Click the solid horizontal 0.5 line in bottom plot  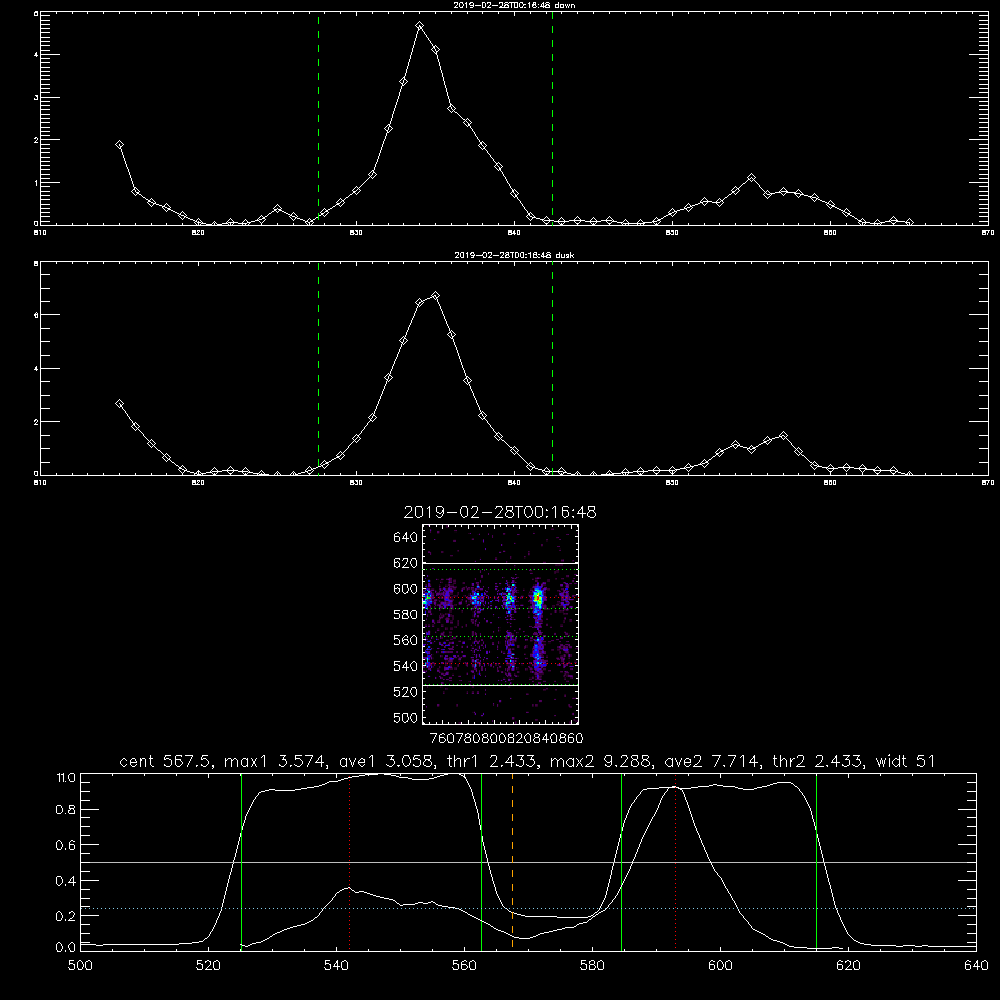pos(529,862)
